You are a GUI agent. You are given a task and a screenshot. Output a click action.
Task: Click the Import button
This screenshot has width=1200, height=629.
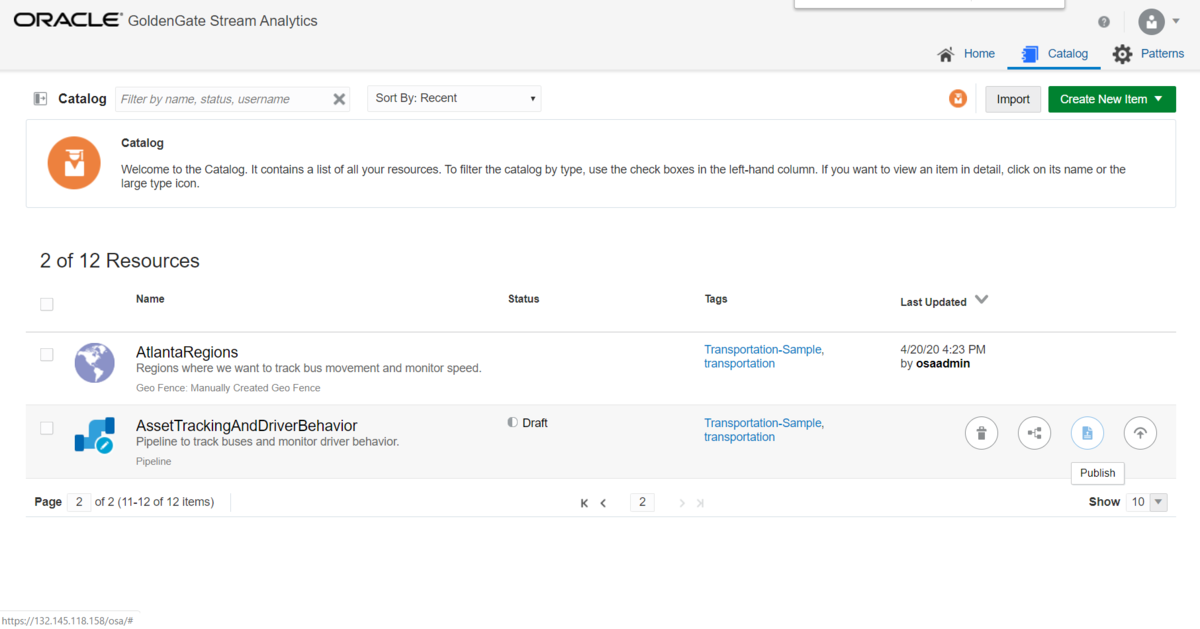tap(1013, 99)
